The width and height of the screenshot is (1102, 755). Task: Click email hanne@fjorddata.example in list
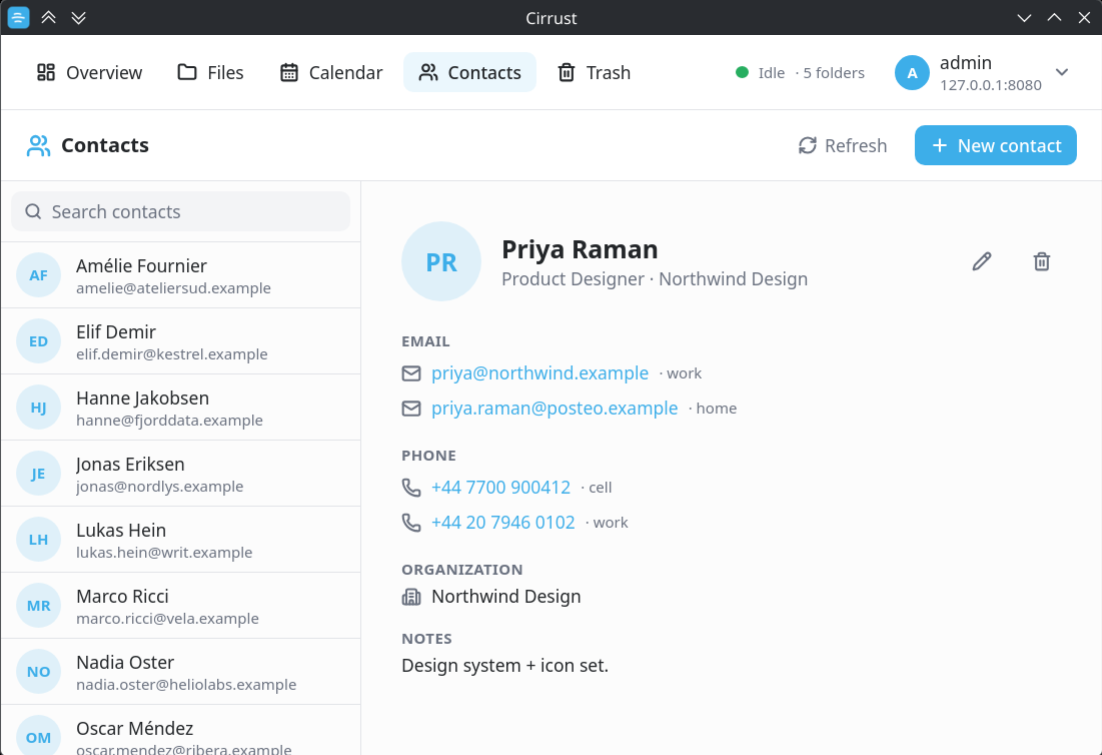pyautogui.click(x=169, y=420)
